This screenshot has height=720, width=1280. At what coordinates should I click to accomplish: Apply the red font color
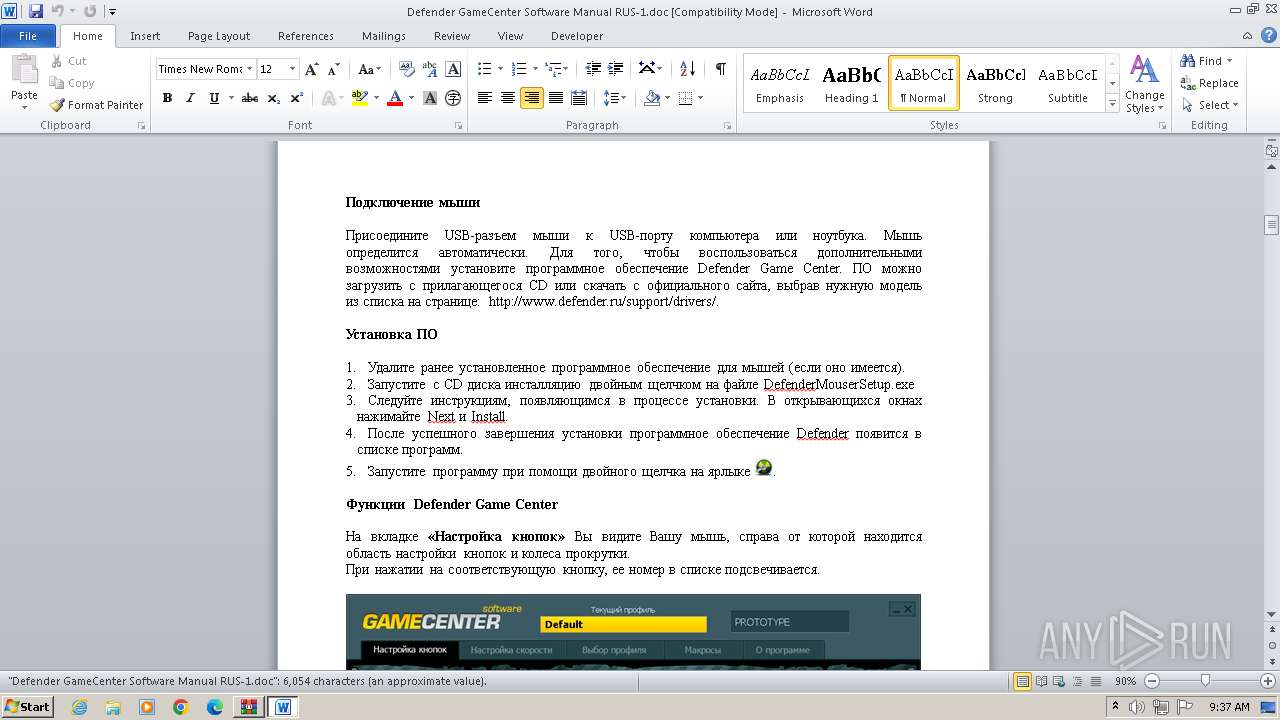coord(395,98)
